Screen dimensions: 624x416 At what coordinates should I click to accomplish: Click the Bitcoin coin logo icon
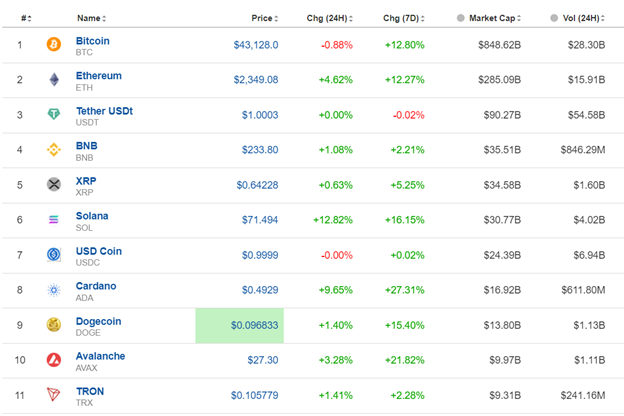pos(54,44)
